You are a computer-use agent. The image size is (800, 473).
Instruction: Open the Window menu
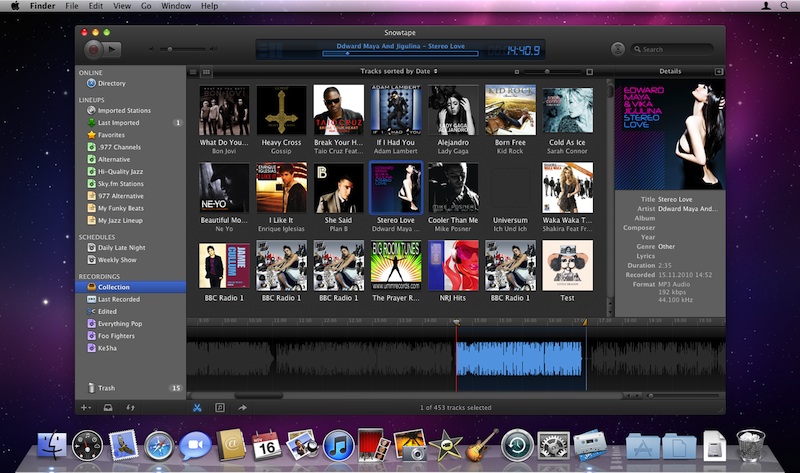[176, 6]
